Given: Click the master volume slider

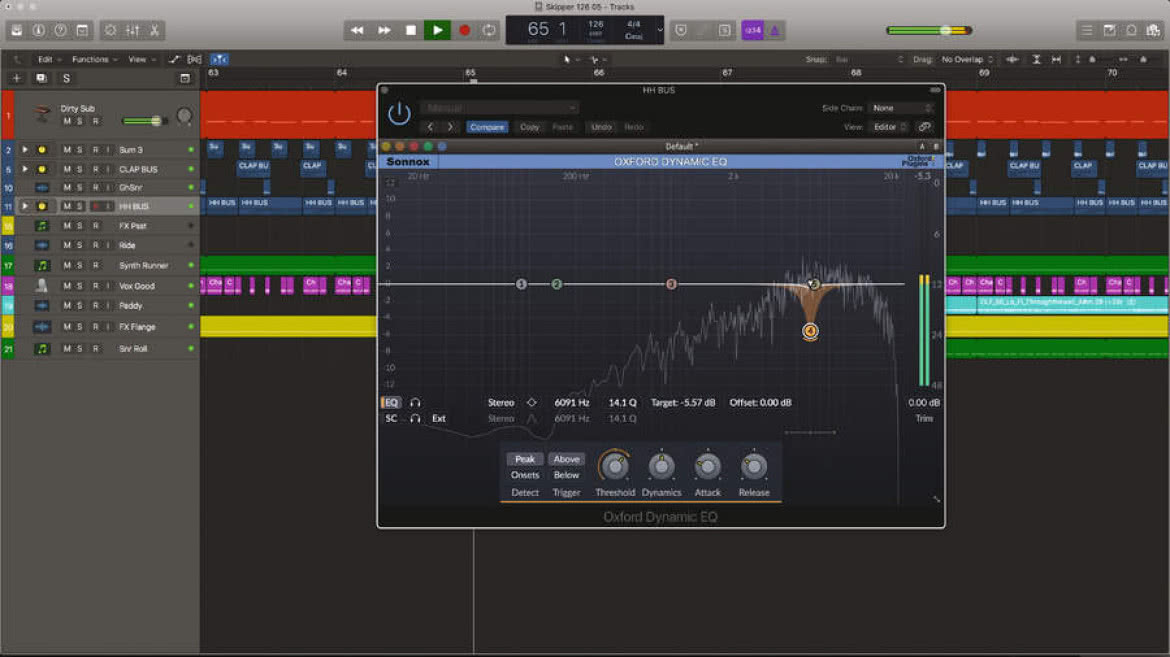Looking at the screenshot, I should pyautogui.click(x=929, y=31).
